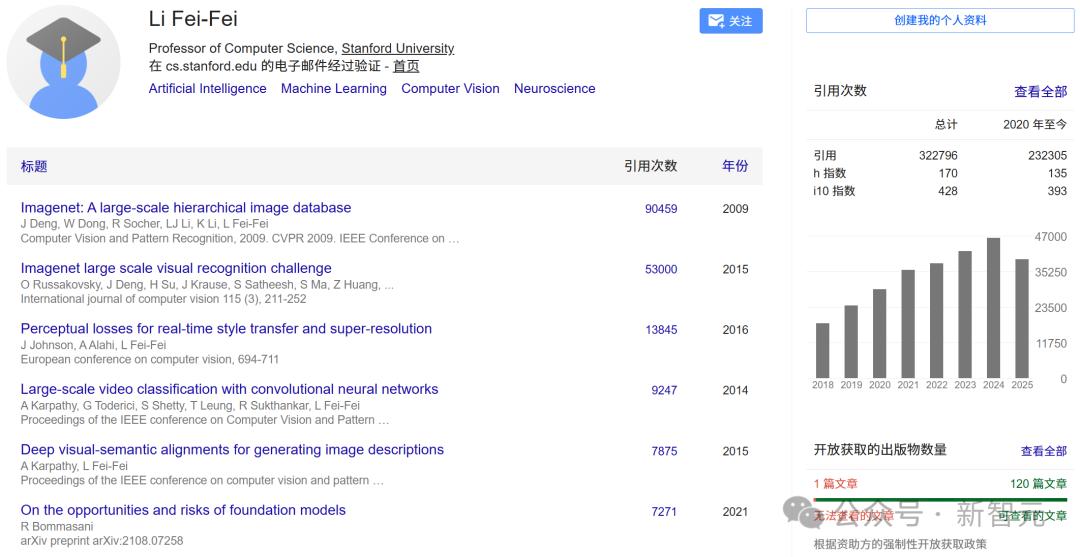Click 创建我的个人资料 button
Image resolution: width=1080 pixels, height=557 pixels.
939,21
